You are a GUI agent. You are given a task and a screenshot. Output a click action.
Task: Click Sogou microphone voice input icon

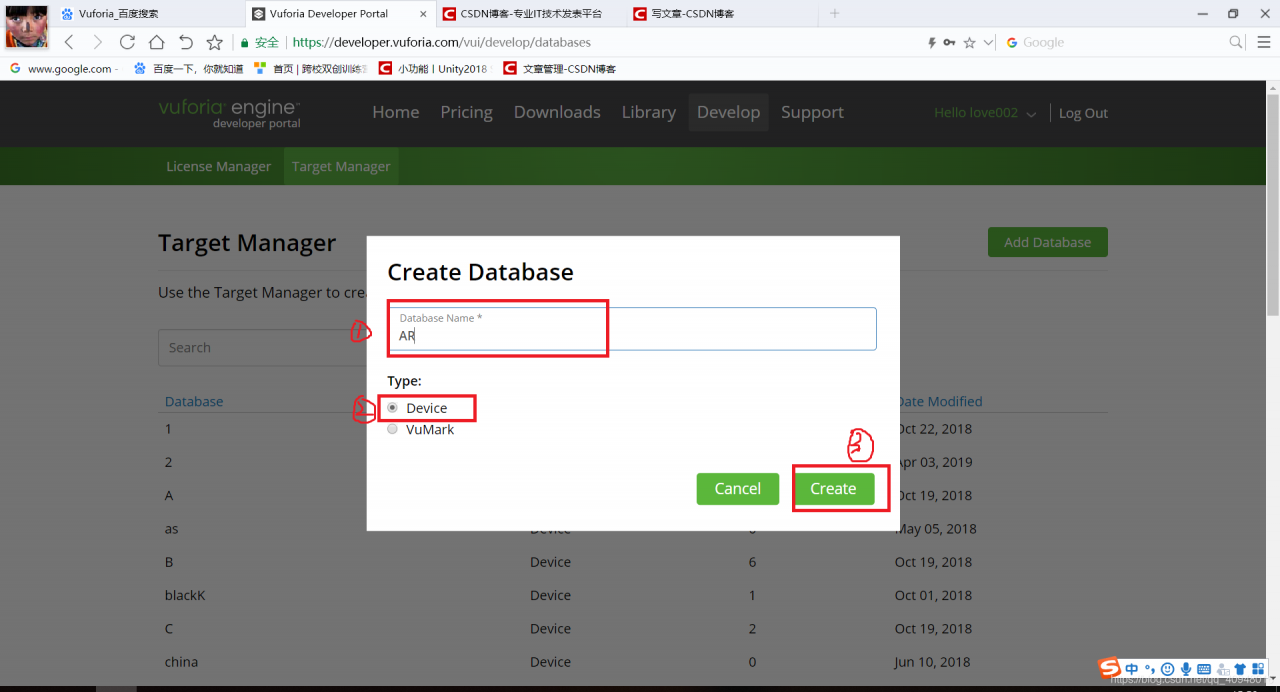[x=1185, y=669]
